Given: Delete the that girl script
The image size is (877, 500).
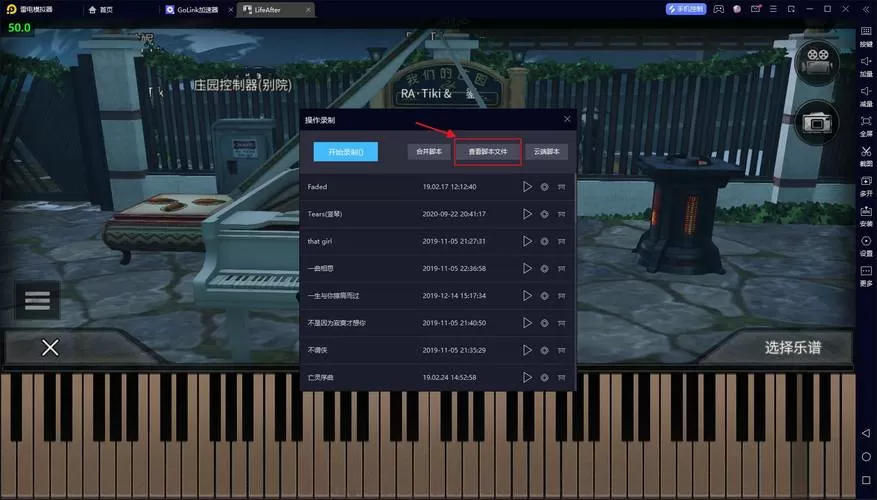Looking at the screenshot, I should pos(561,242).
